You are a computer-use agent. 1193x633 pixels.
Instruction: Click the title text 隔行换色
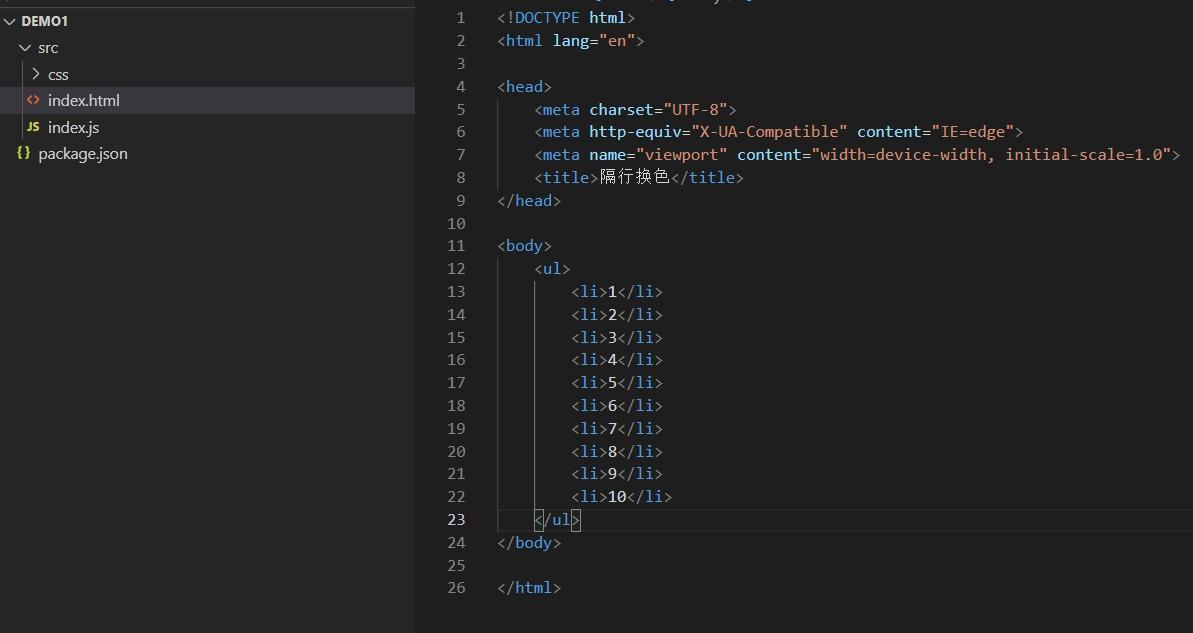click(x=635, y=177)
